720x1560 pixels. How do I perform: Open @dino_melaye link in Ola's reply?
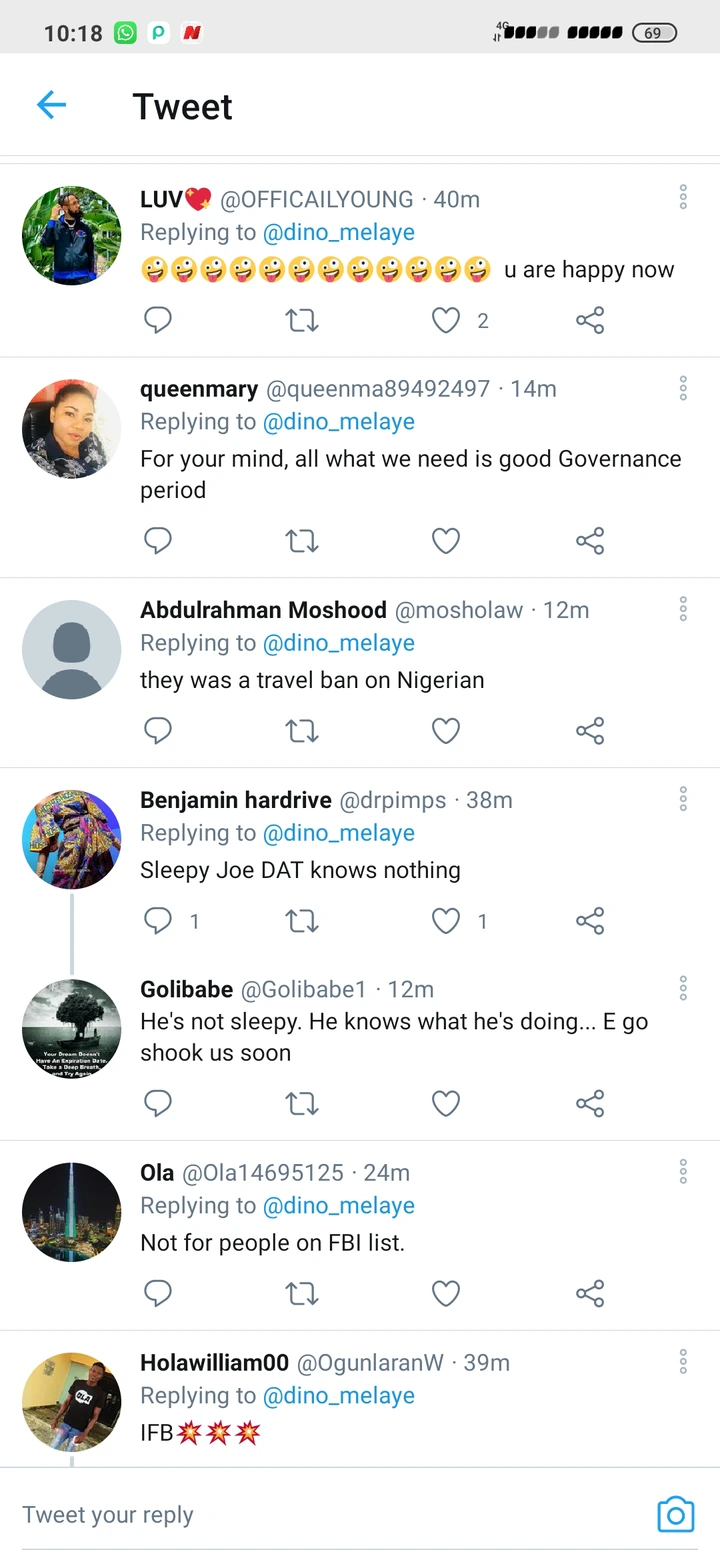point(338,1206)
